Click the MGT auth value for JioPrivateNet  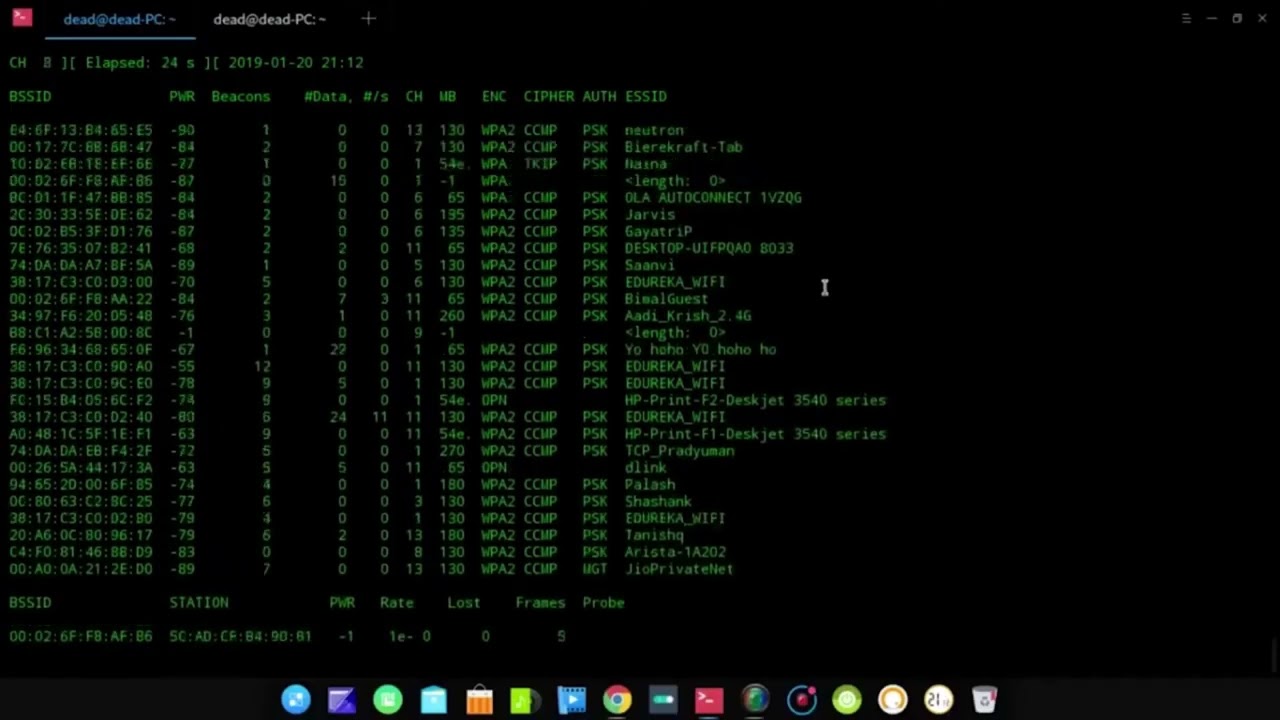coord(595,569)
